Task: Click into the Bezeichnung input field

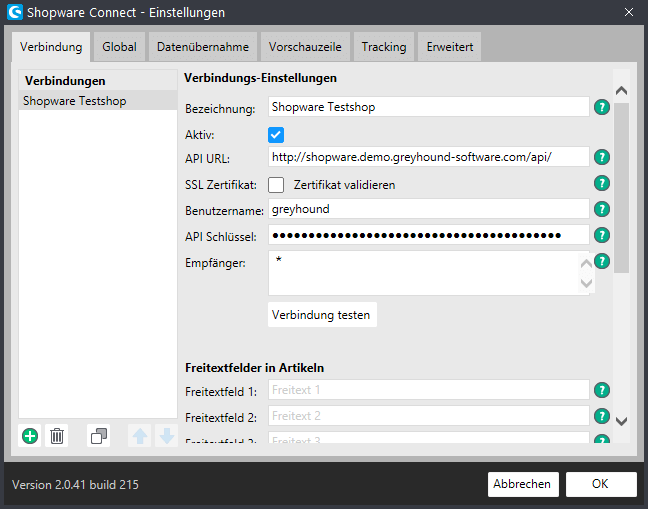Action: pyautogui.click(x=429, y=107)
